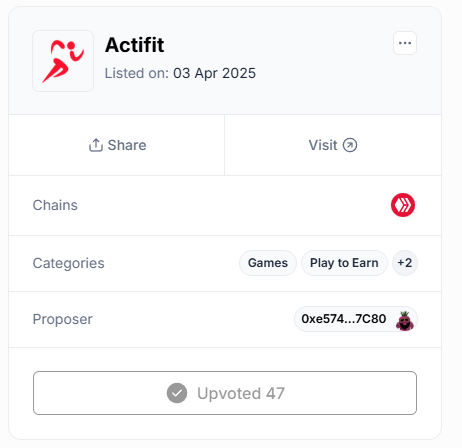Image resolution: width=462 pixels, height=448 pixels.
Task: Click the listed date 03 Apr 2025
Action: tap(214, 73)
